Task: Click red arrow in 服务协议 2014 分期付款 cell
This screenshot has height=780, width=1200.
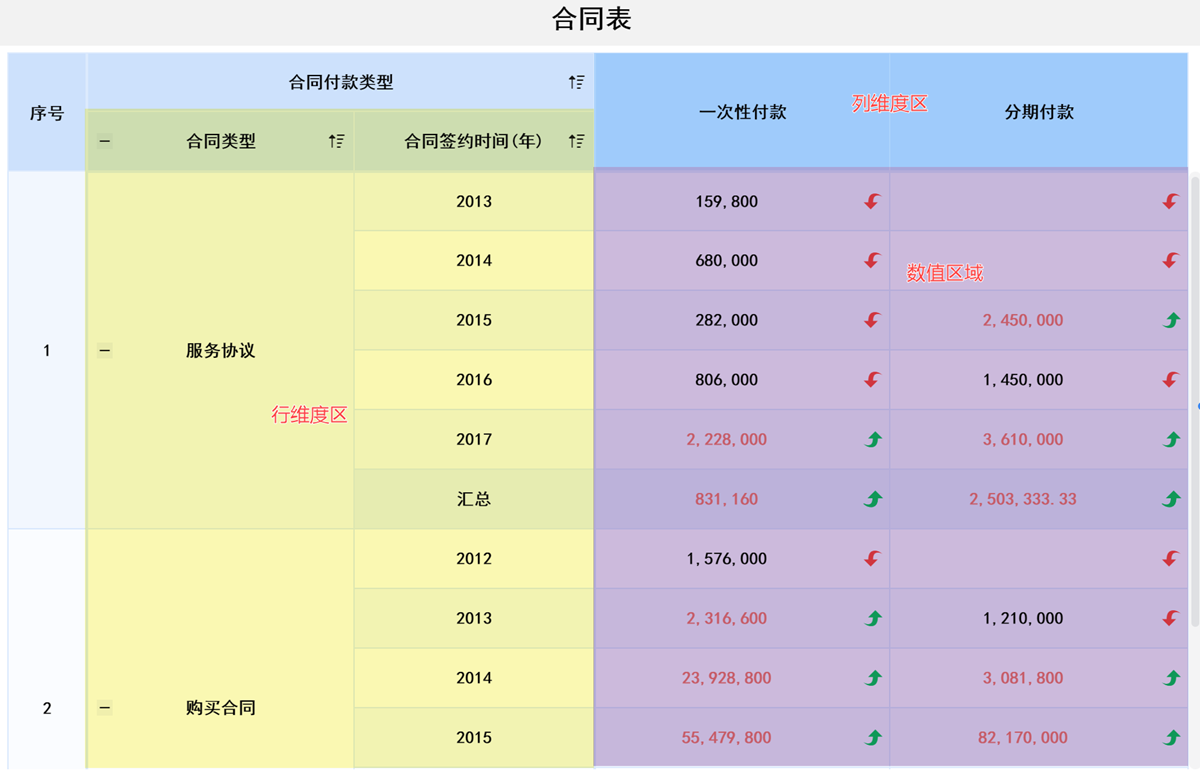Action: pyautogui.click(x=1171, y=260)
